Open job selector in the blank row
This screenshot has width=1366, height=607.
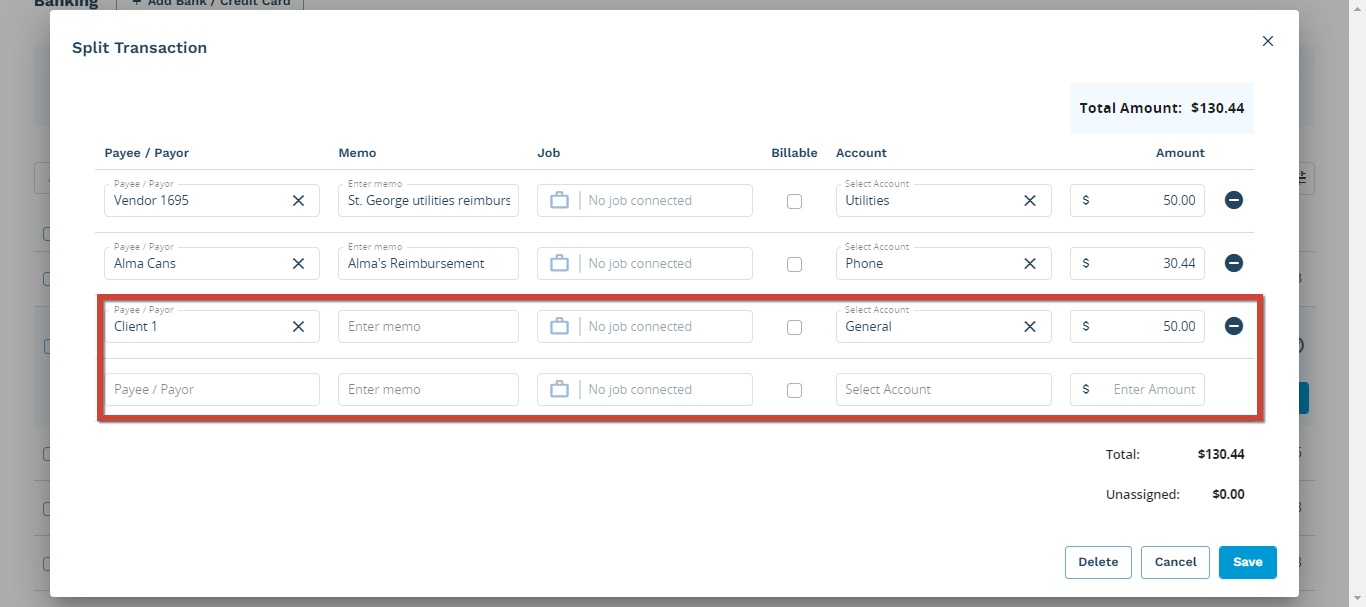coord(644,389)
